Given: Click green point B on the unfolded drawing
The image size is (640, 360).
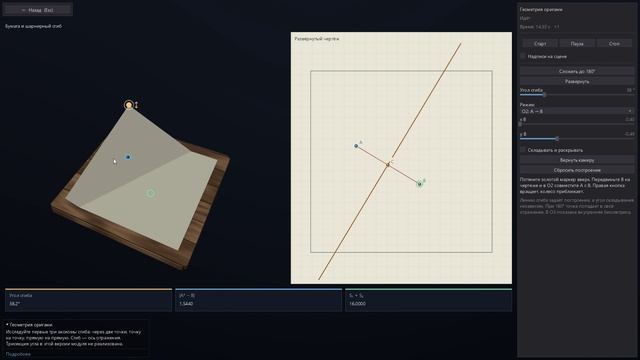Looking at the screenshot, I should pyautogui.click(x=420, y=184).
